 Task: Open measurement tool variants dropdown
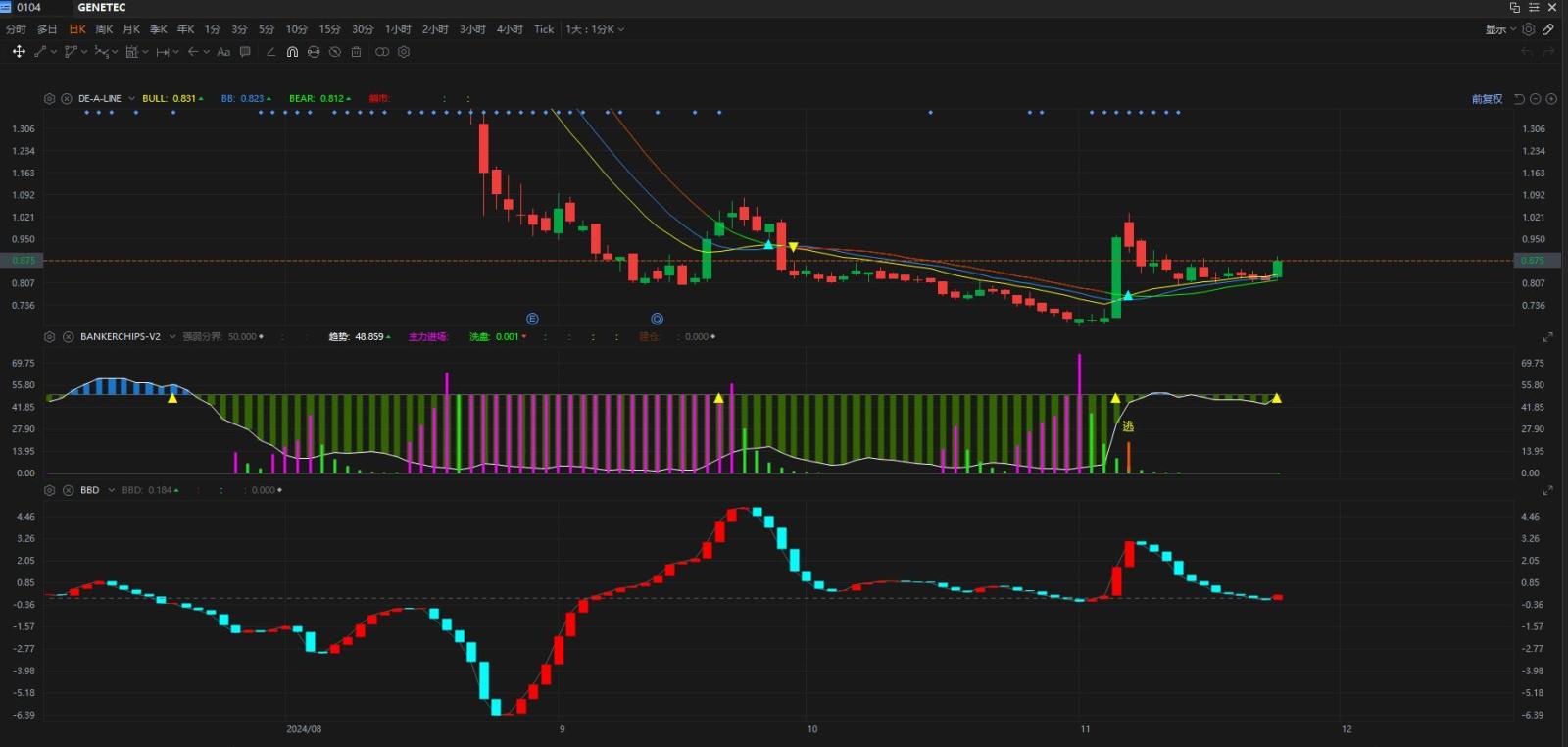pos(145,52)
